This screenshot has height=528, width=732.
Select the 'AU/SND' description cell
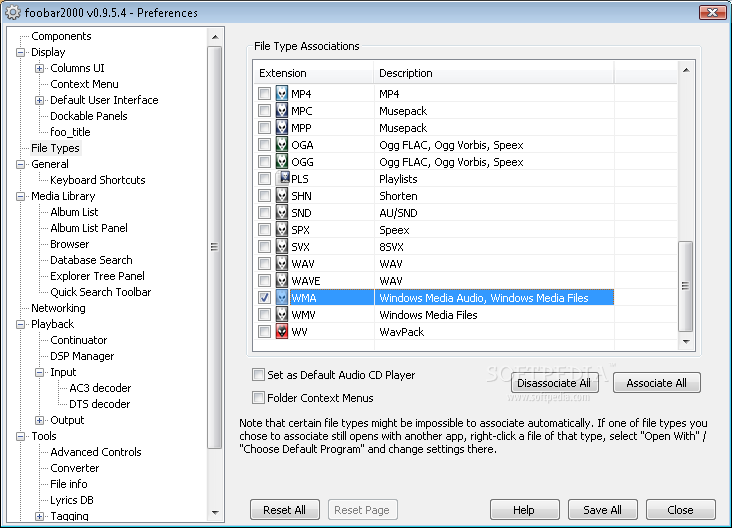(x=398, y=213)
